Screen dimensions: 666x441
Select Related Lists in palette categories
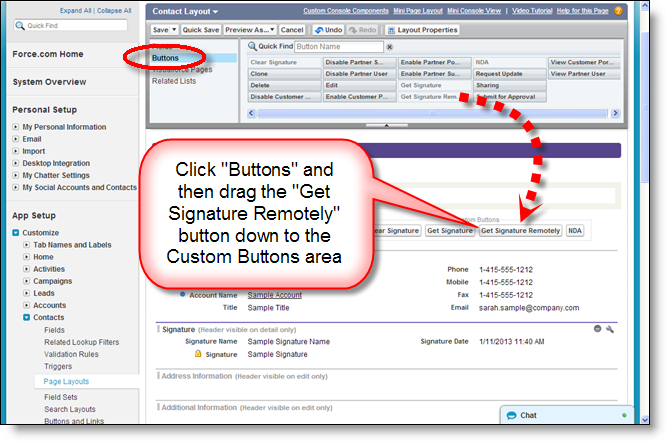coord(175,81)
